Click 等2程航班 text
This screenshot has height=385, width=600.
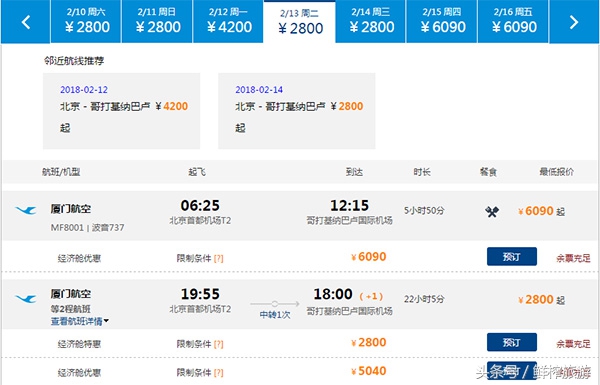point(70,309)
